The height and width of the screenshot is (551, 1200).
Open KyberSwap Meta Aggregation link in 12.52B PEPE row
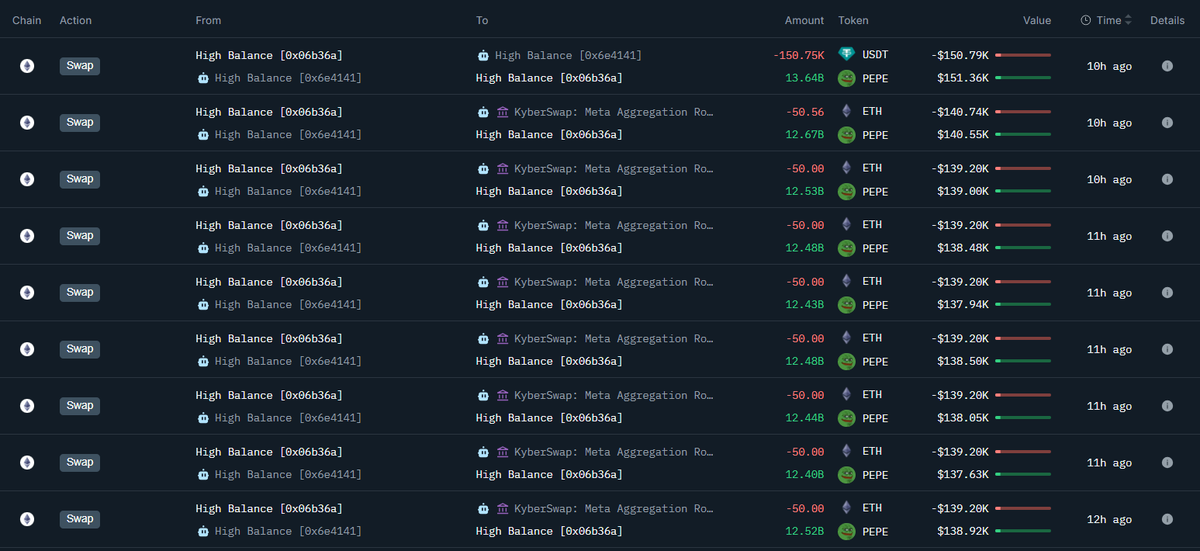(614, 508)
